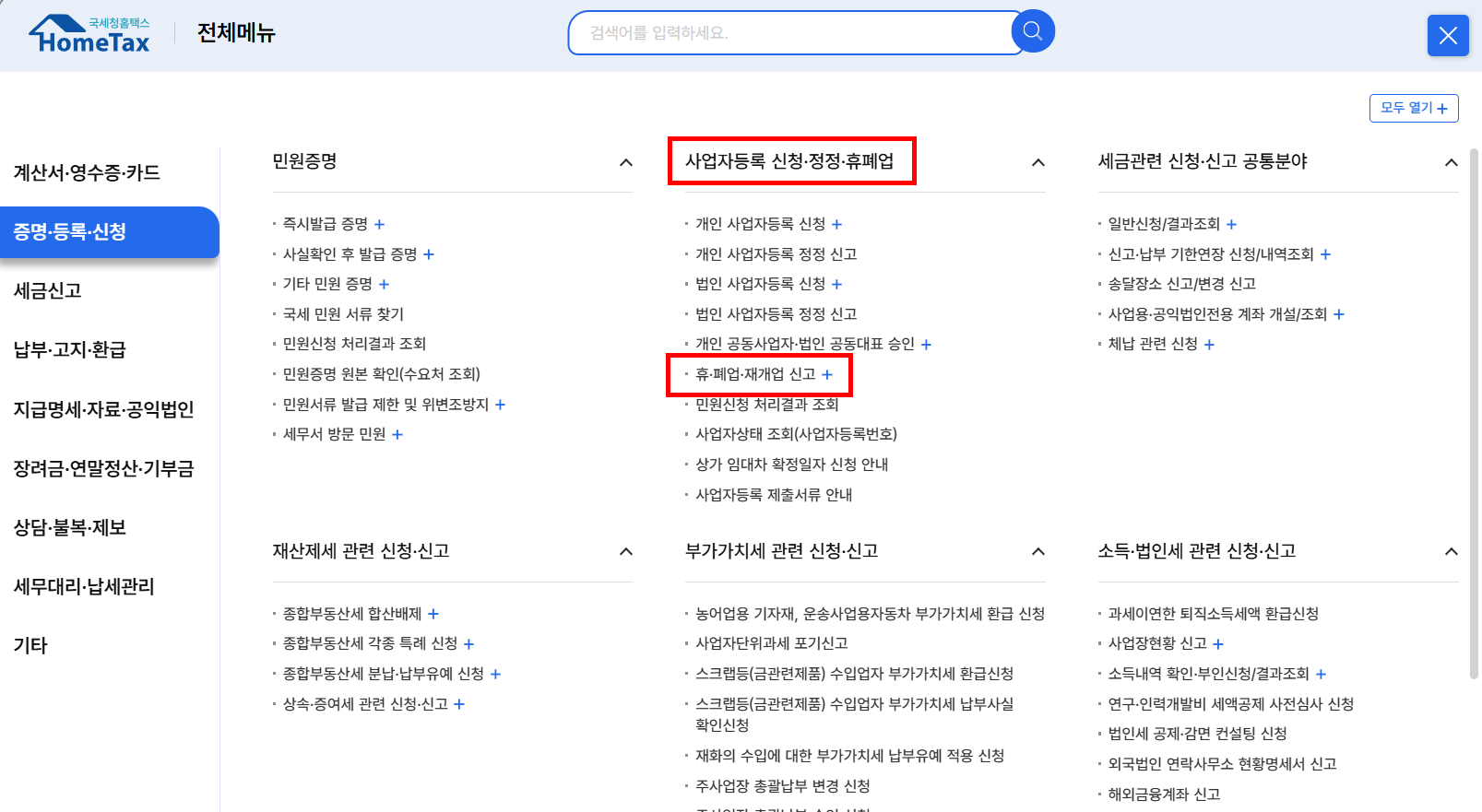The width and height of the screenshot is (1482, 812).
Task: Open 민원신청 처리결과 조회 under 민원증명
Action: coord(354,344)
